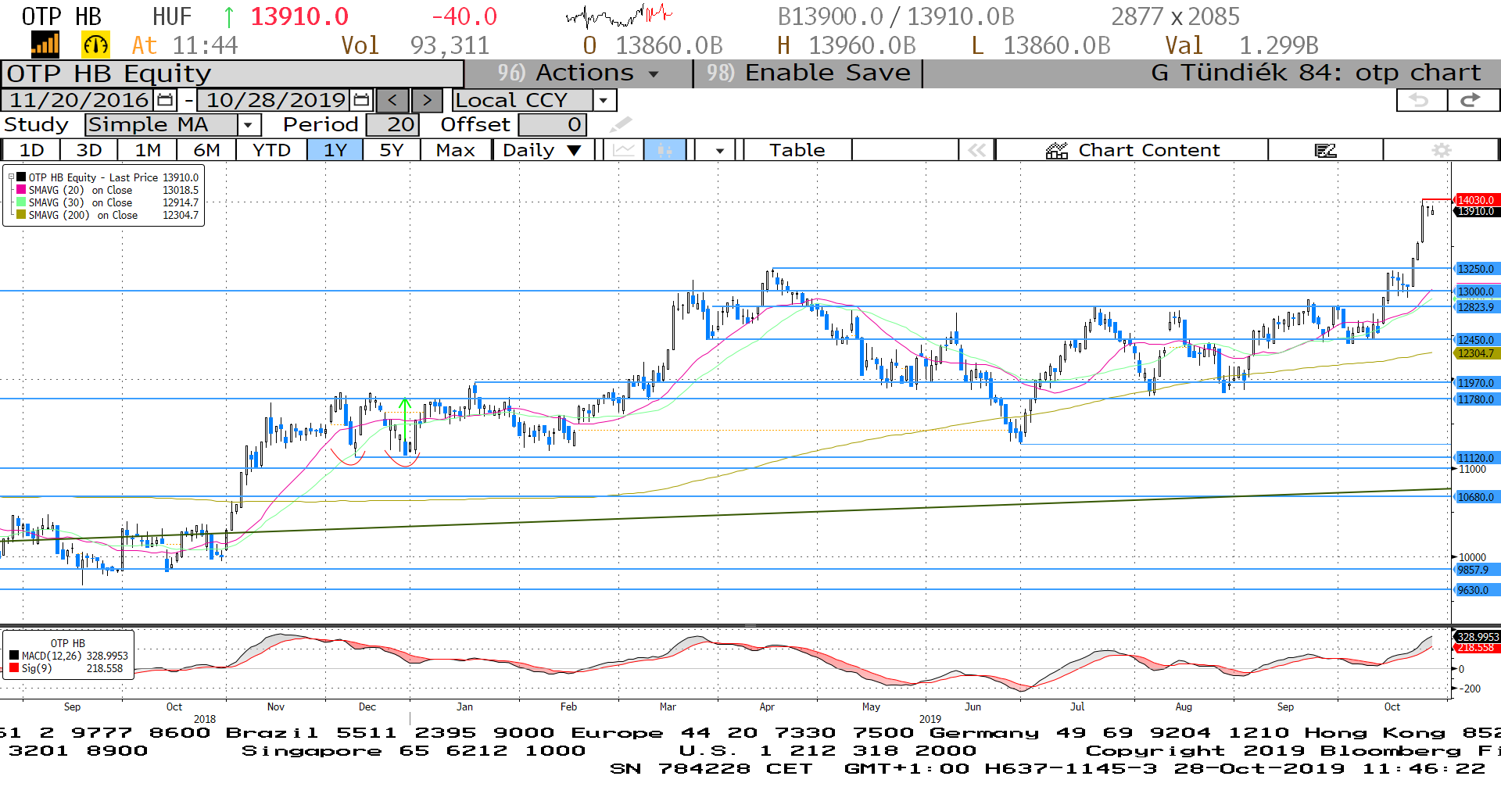Shift the date range backward with left arrow

[392, 100]
